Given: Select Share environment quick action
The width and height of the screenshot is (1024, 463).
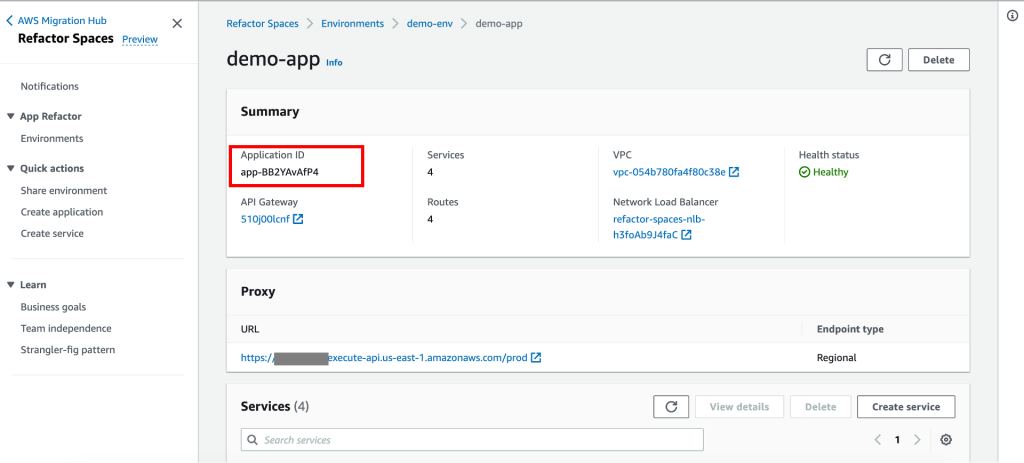Looking at the screenshot, I should 64,191.
